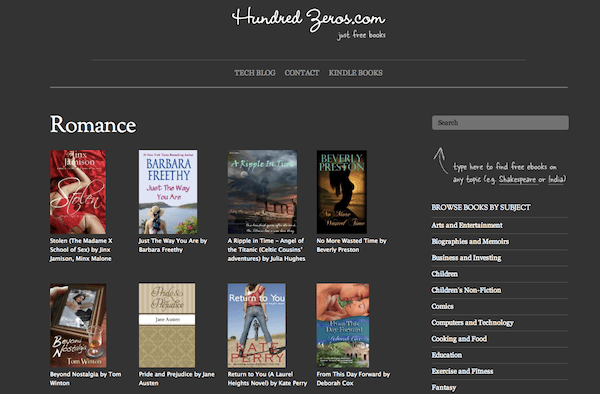Follow the Shakespeare example search link

point(518,179)
